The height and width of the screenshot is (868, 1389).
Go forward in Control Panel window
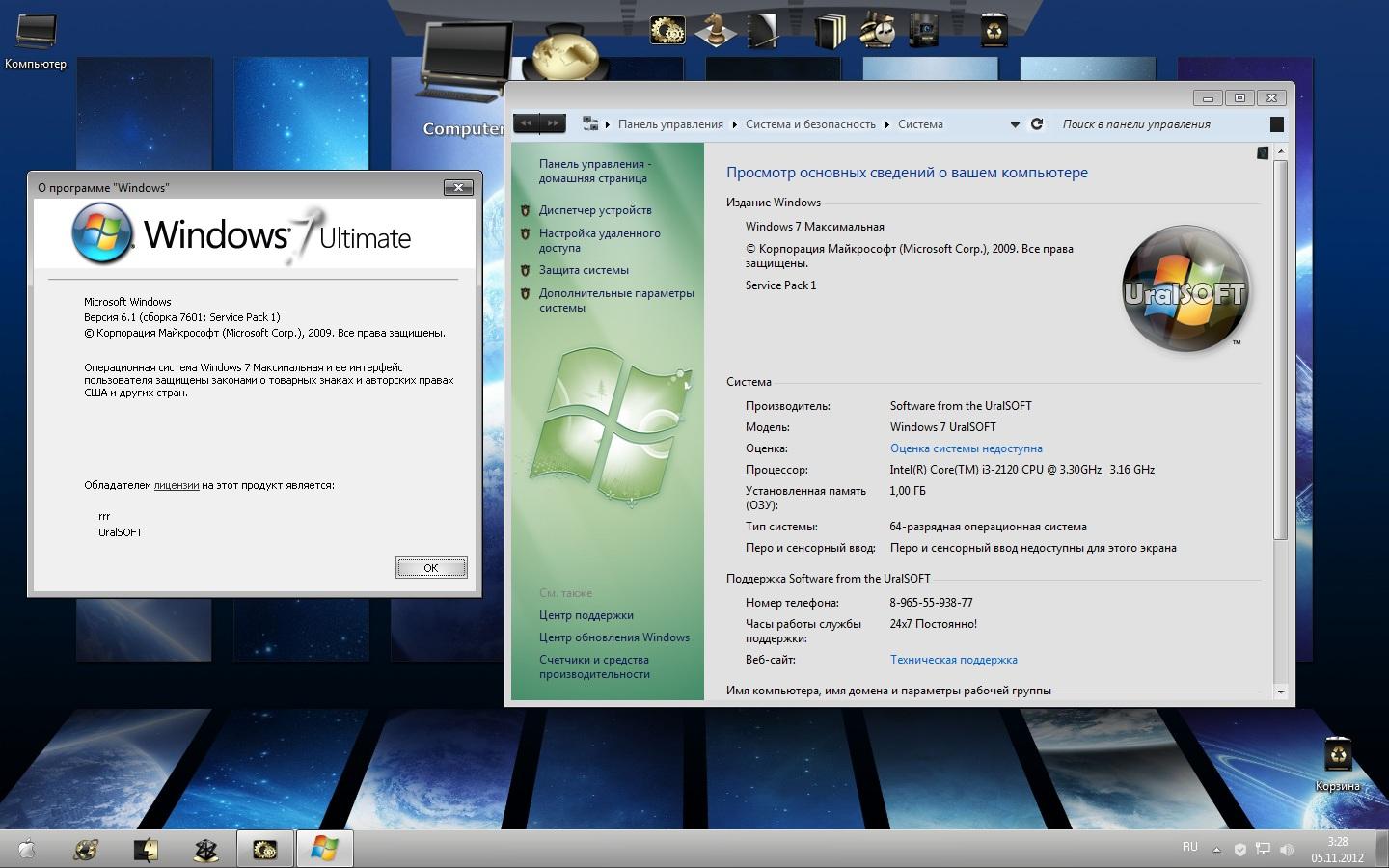click(x=553, y=123)
